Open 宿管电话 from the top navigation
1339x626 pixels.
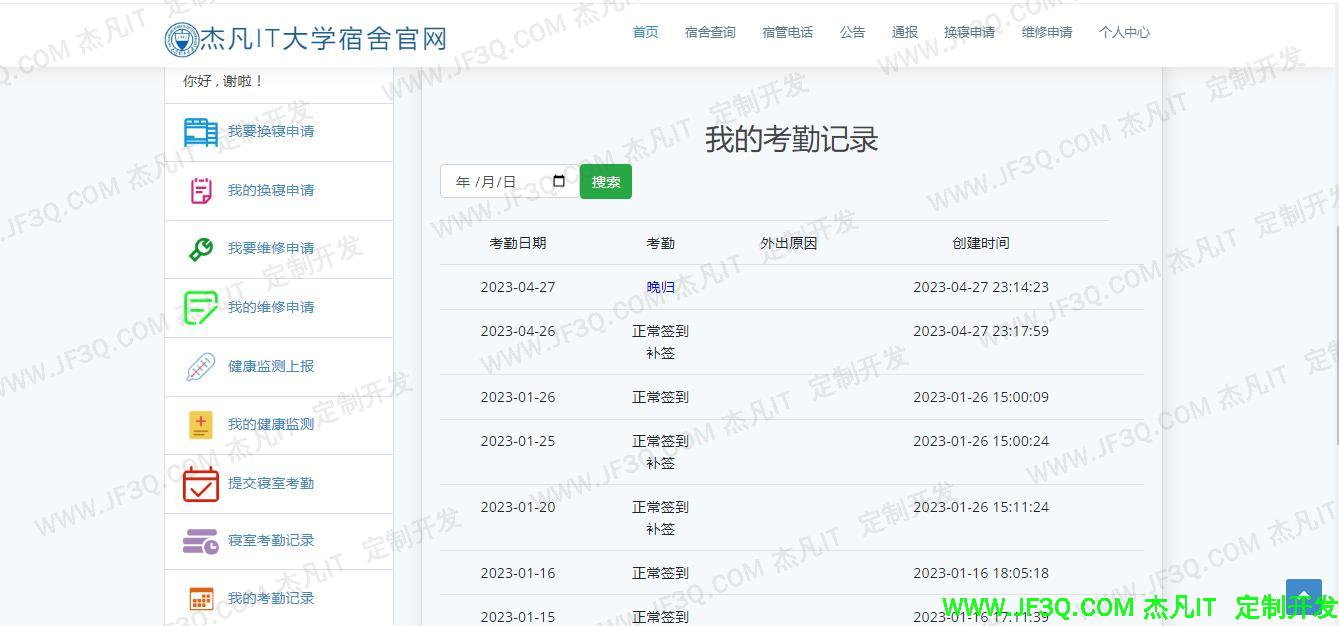point(787,32)
